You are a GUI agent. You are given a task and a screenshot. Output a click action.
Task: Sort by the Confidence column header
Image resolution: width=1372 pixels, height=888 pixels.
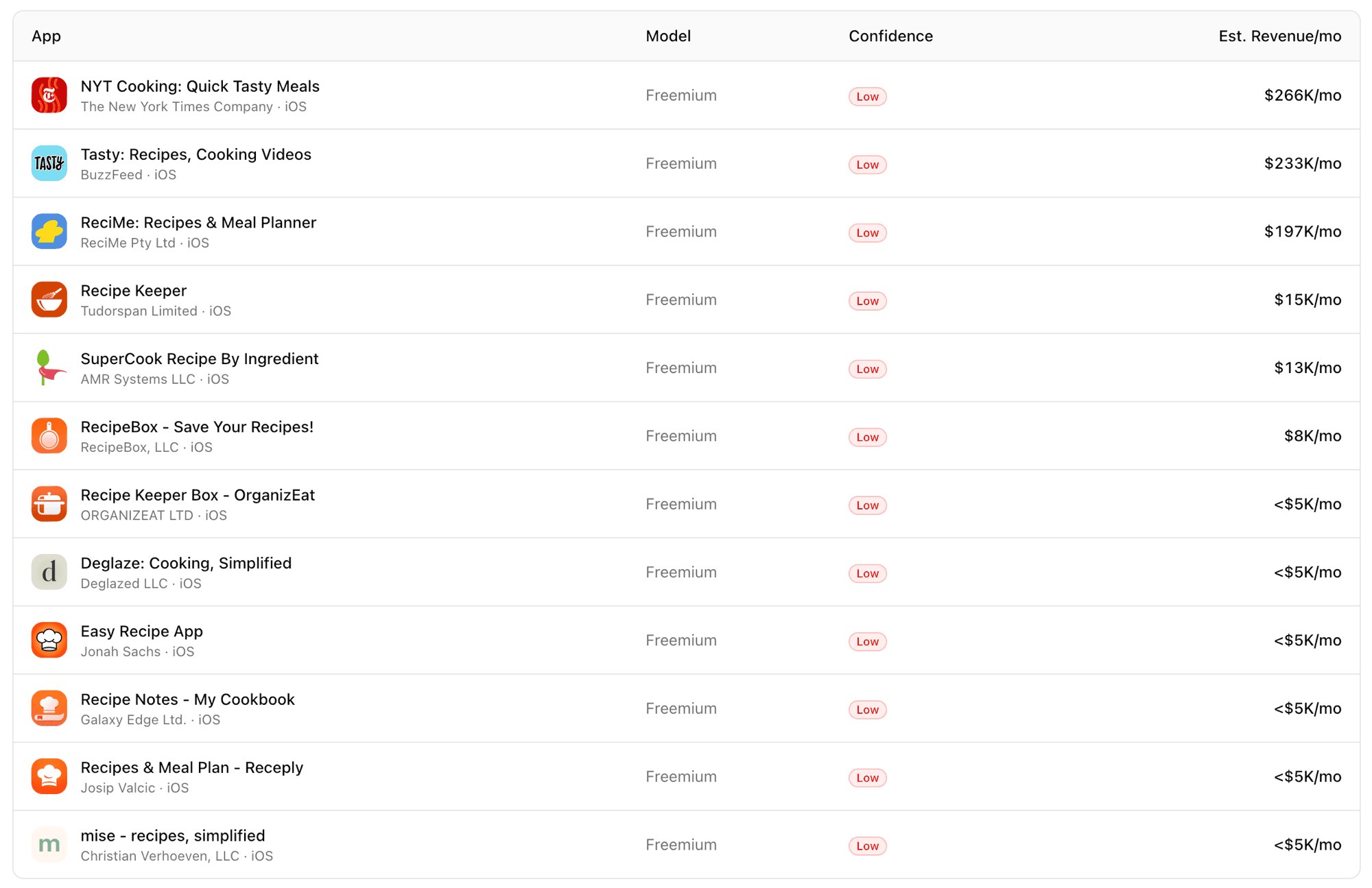coord(890,36)
